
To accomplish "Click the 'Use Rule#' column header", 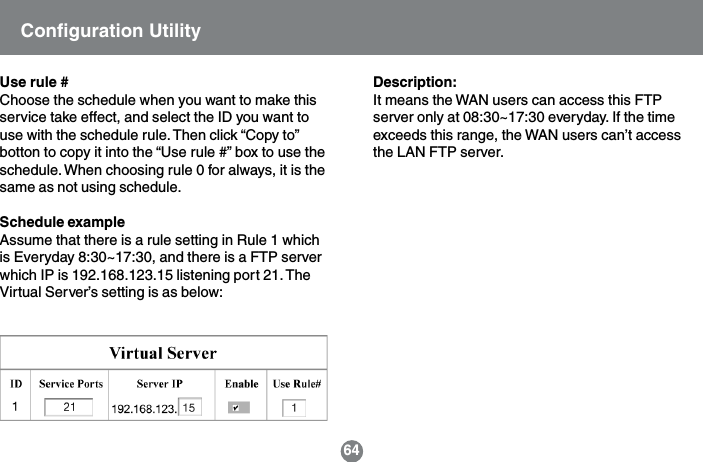I will click(297, 384).
